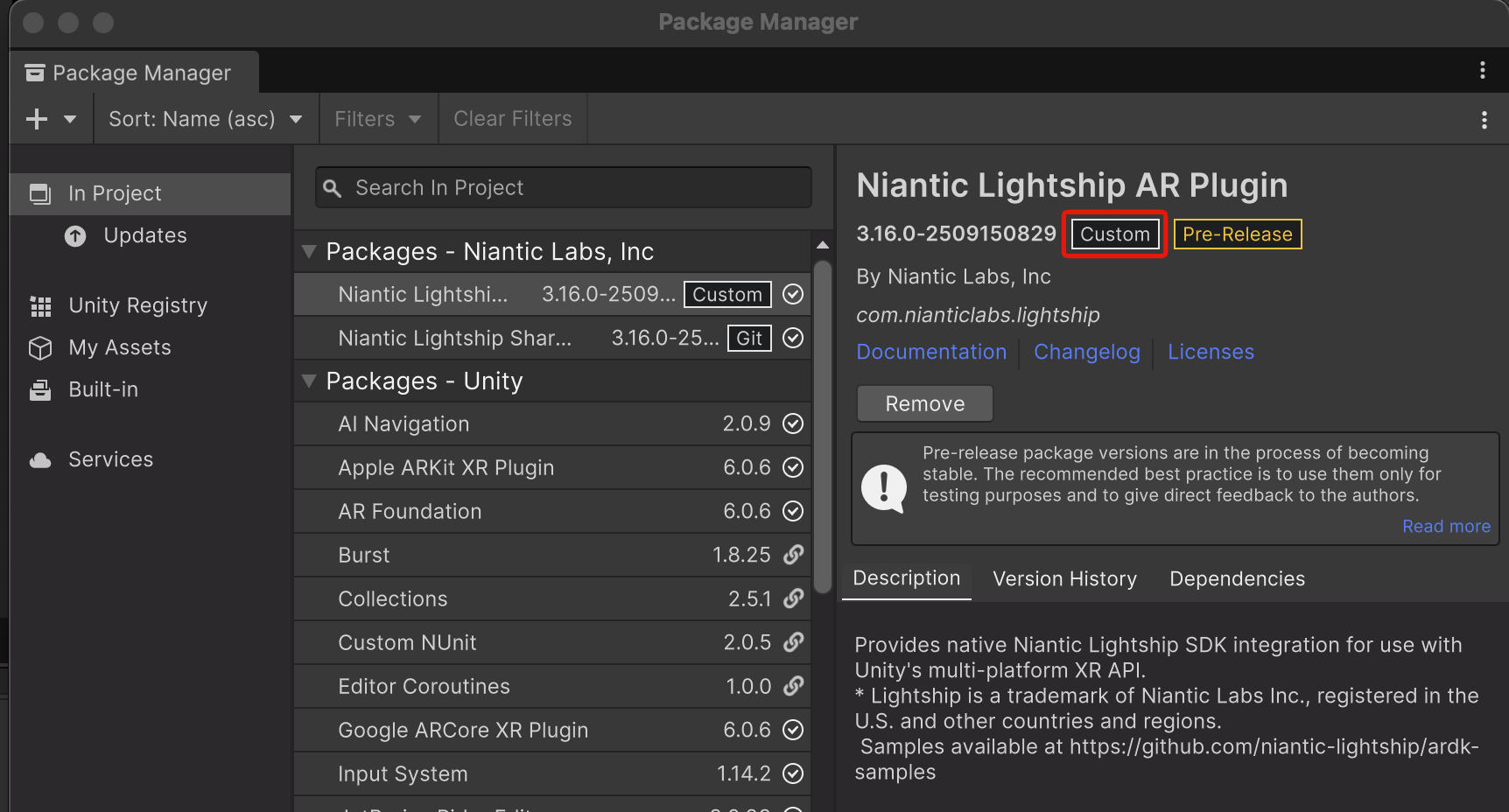
Task: Click the plus icon to add a package
Action: 37,118
